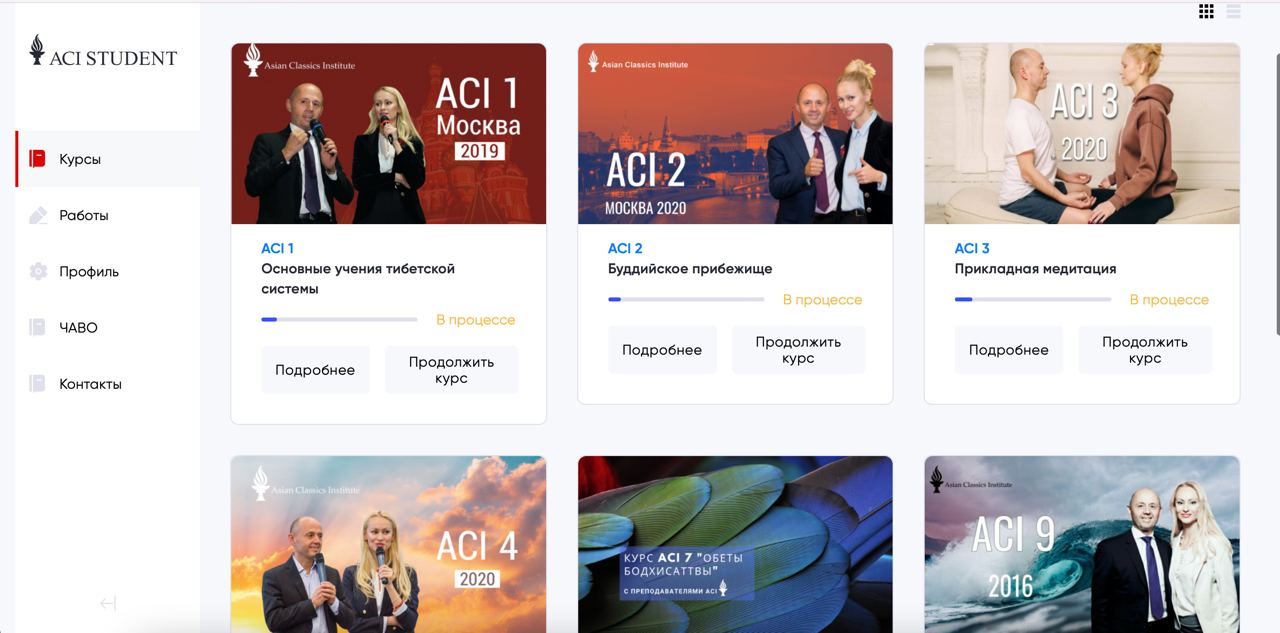The height and width of the screenshot is (633, 1280).
Task: Click the ACI STUDENT logo
Action: click(x=103, y=52)
